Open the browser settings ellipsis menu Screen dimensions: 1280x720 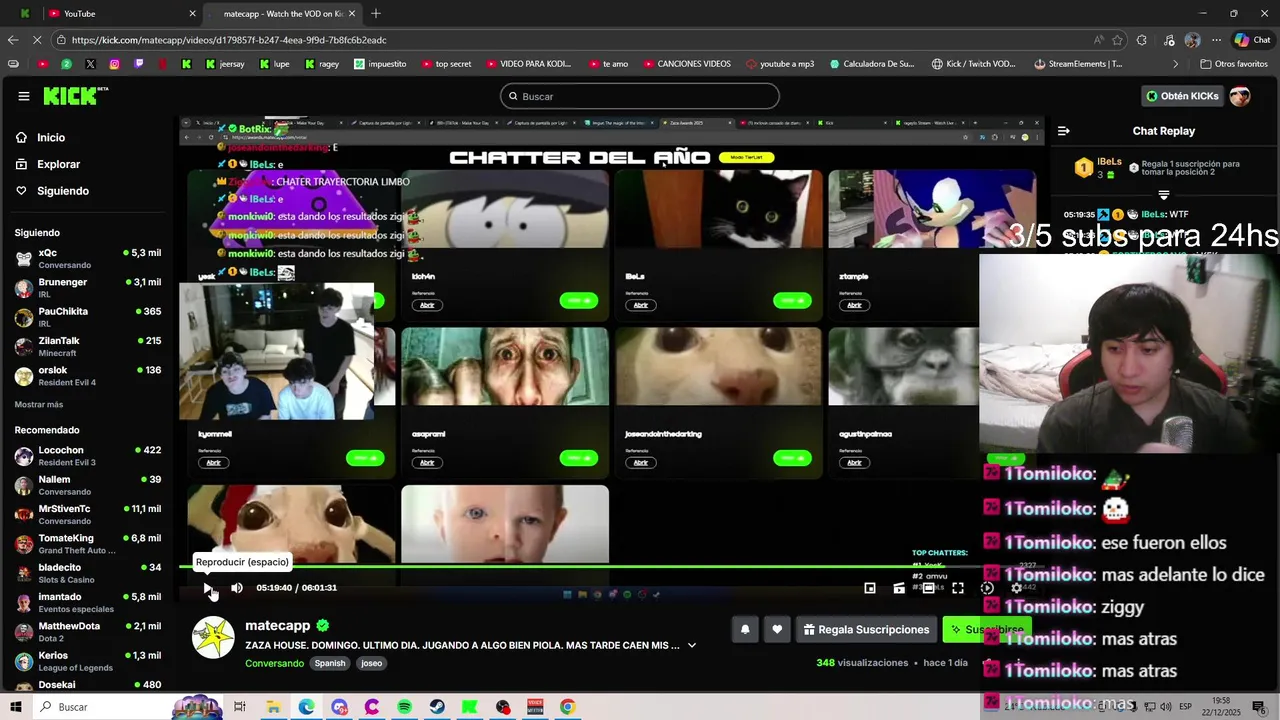(x=1217, y=40)
